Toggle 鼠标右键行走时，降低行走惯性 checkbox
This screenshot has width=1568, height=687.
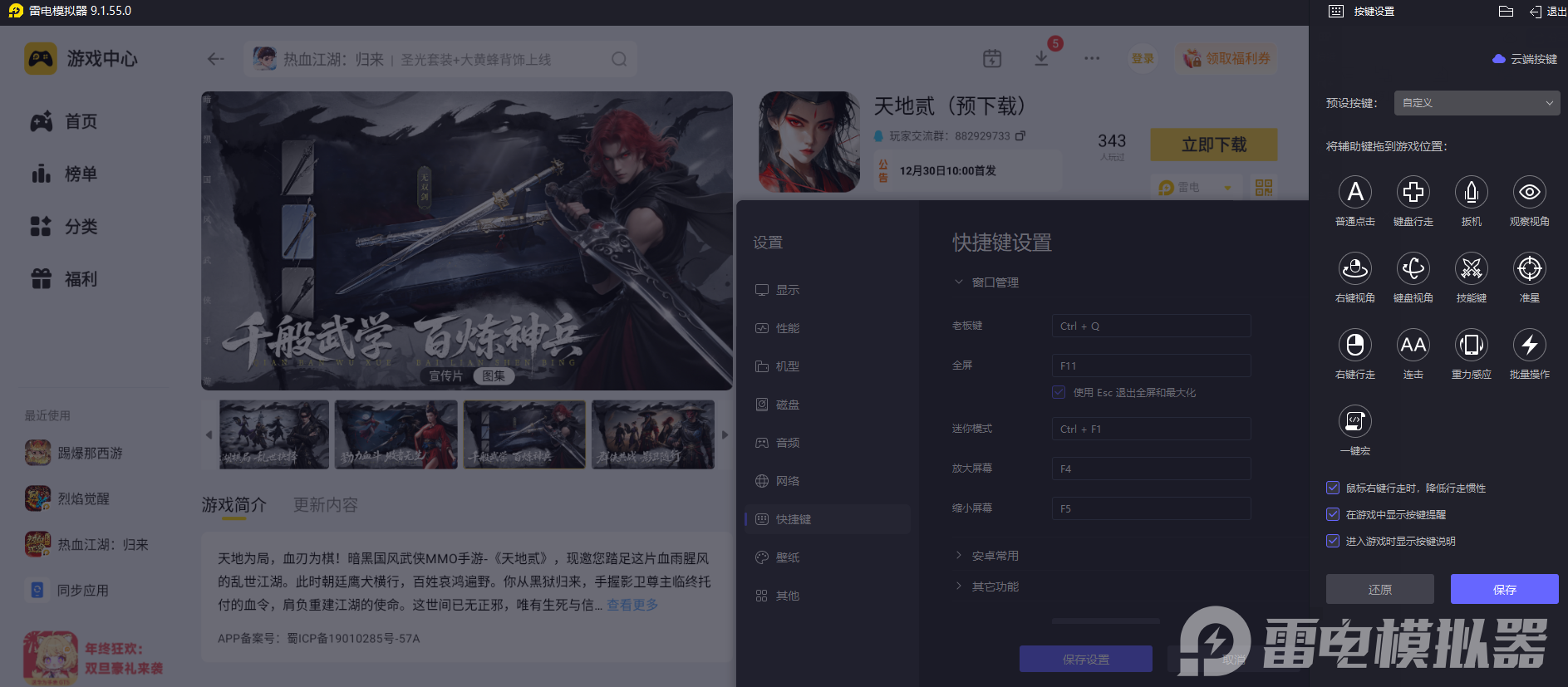[x=1333, y=488]
